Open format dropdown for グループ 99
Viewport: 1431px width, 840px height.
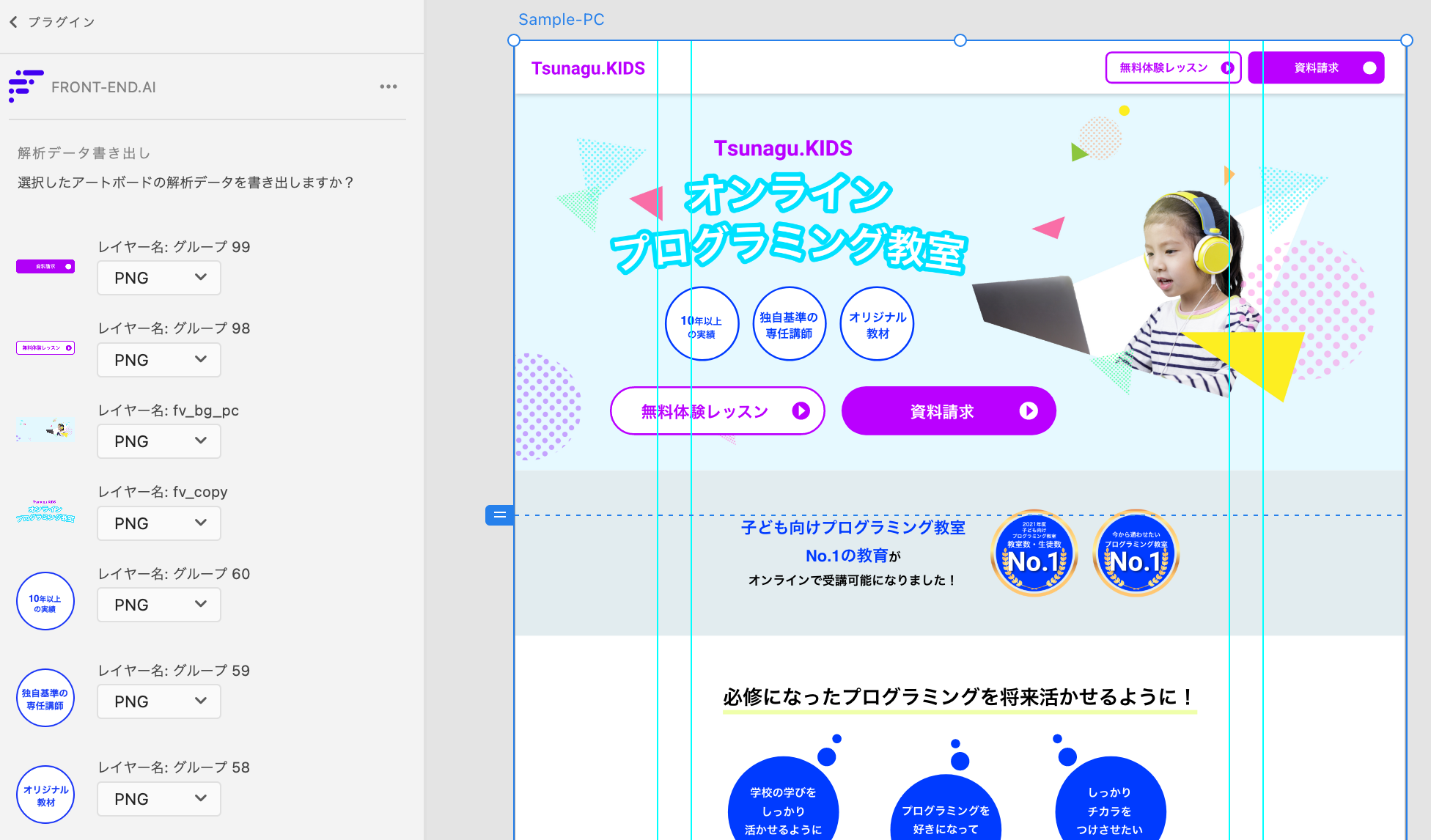coord(159,278)
